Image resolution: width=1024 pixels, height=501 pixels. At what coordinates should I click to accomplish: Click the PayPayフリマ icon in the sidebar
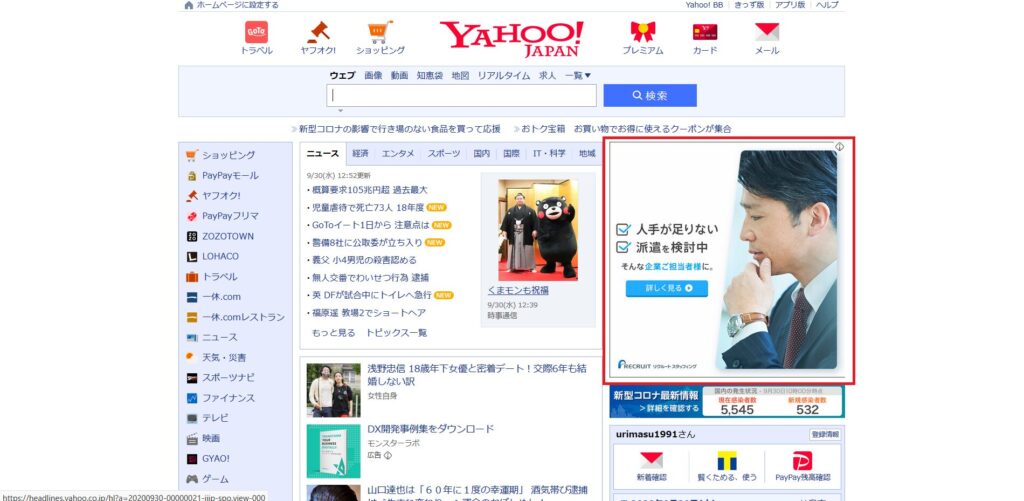point(191,216)
